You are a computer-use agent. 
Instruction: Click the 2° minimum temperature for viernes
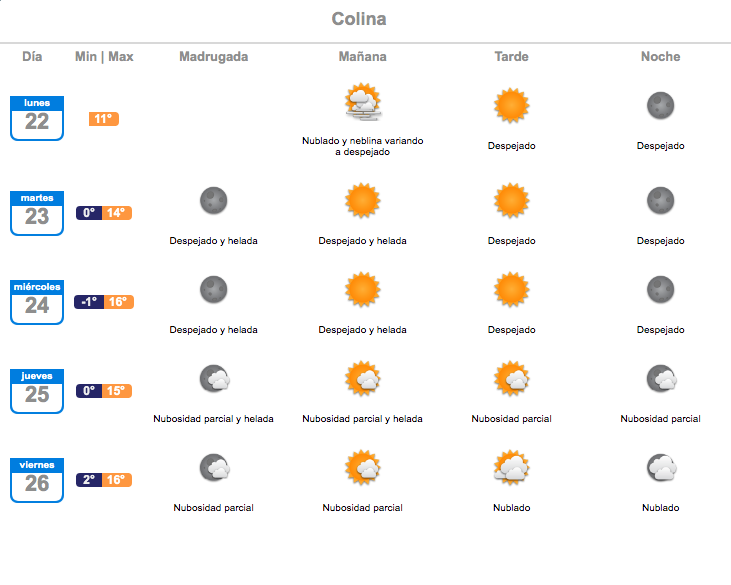pyautogui.click(x=89, y=480)
